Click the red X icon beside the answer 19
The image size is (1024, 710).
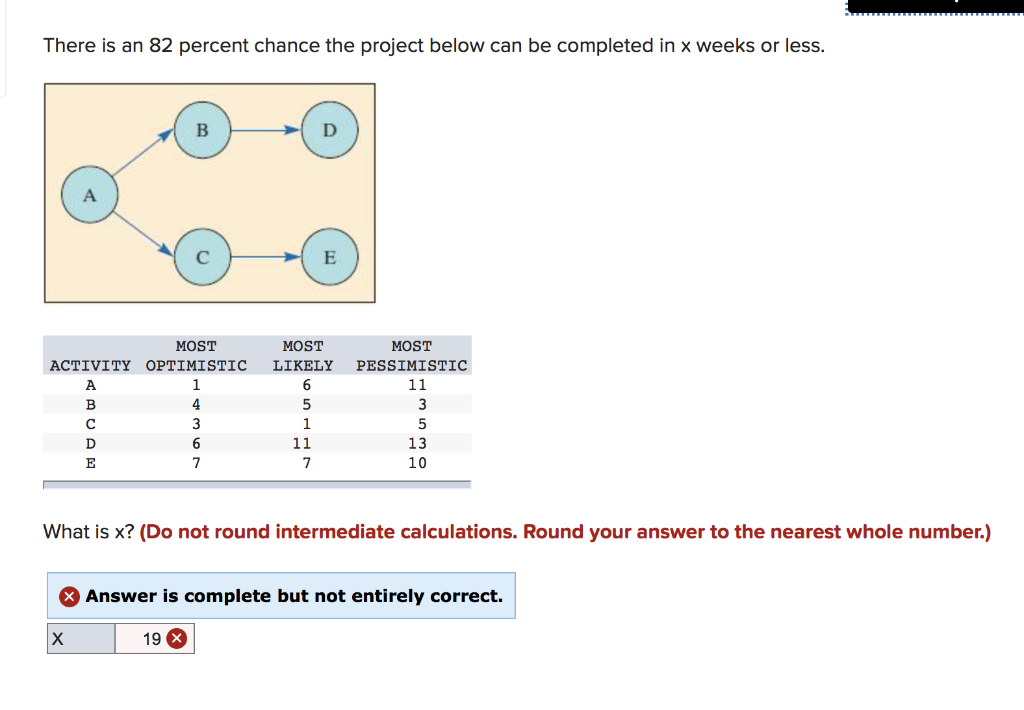click(x=177, y=638)
